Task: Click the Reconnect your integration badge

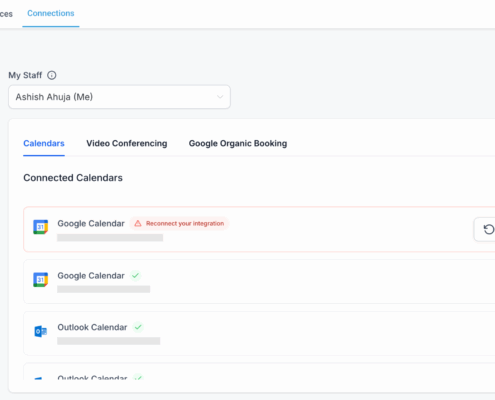Action: pyautogui.click(x=179, y=223)
